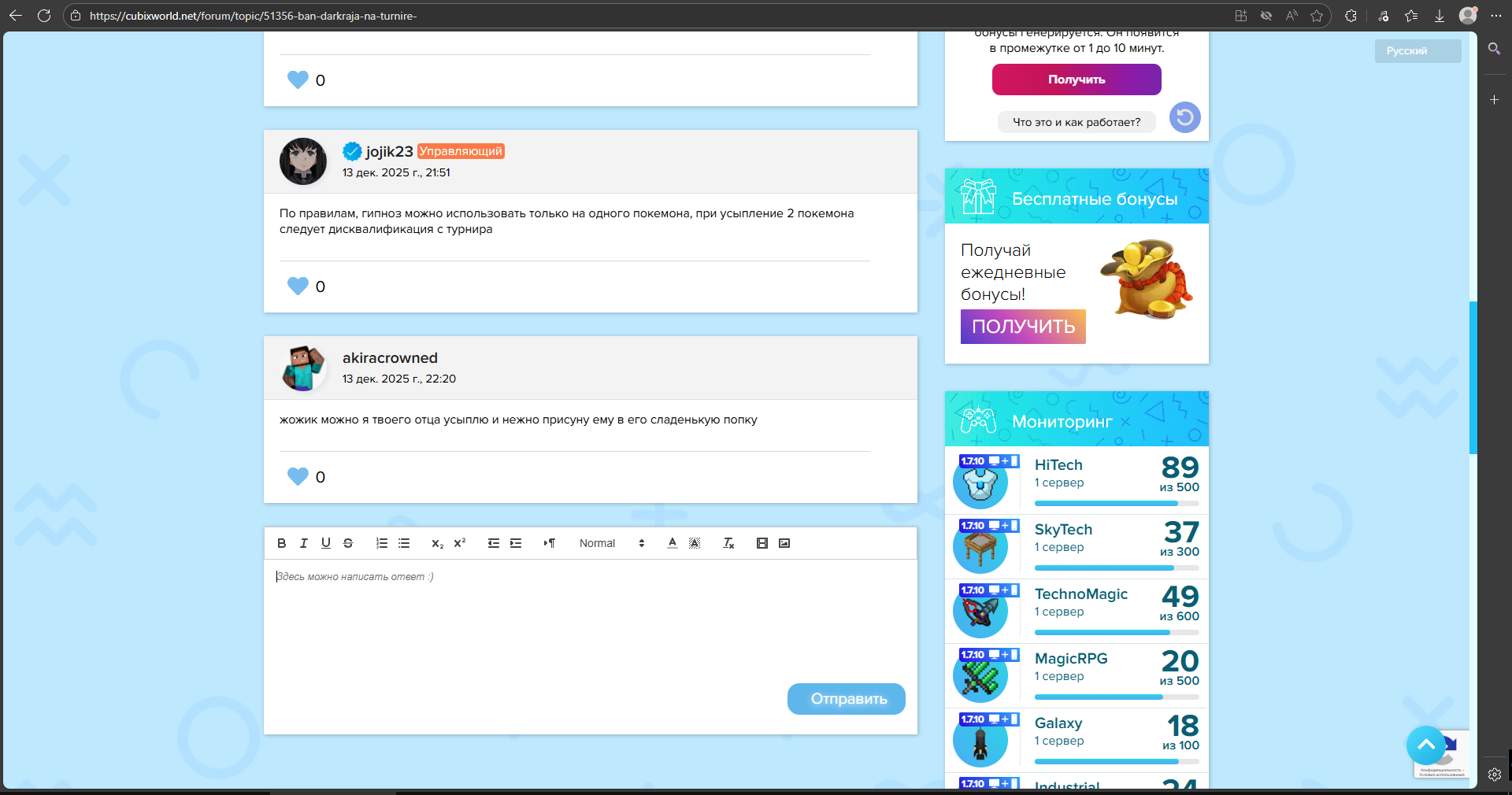
Task: Open the Русский language selector
Action: click(x=1417, y=51)
